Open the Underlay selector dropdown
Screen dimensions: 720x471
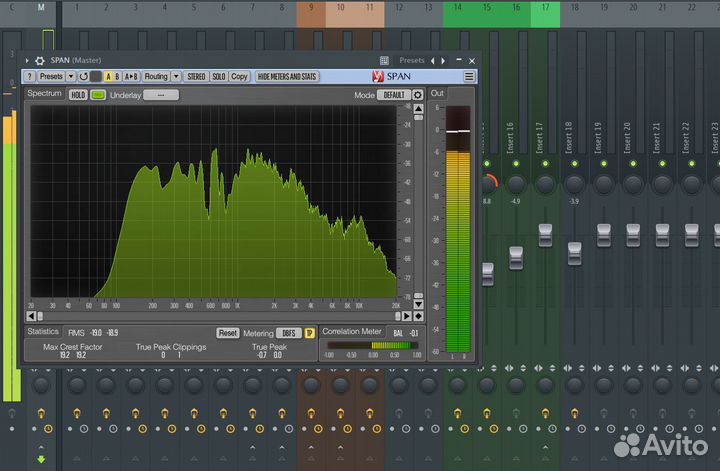pyautogui.click(x=160, y=95)
